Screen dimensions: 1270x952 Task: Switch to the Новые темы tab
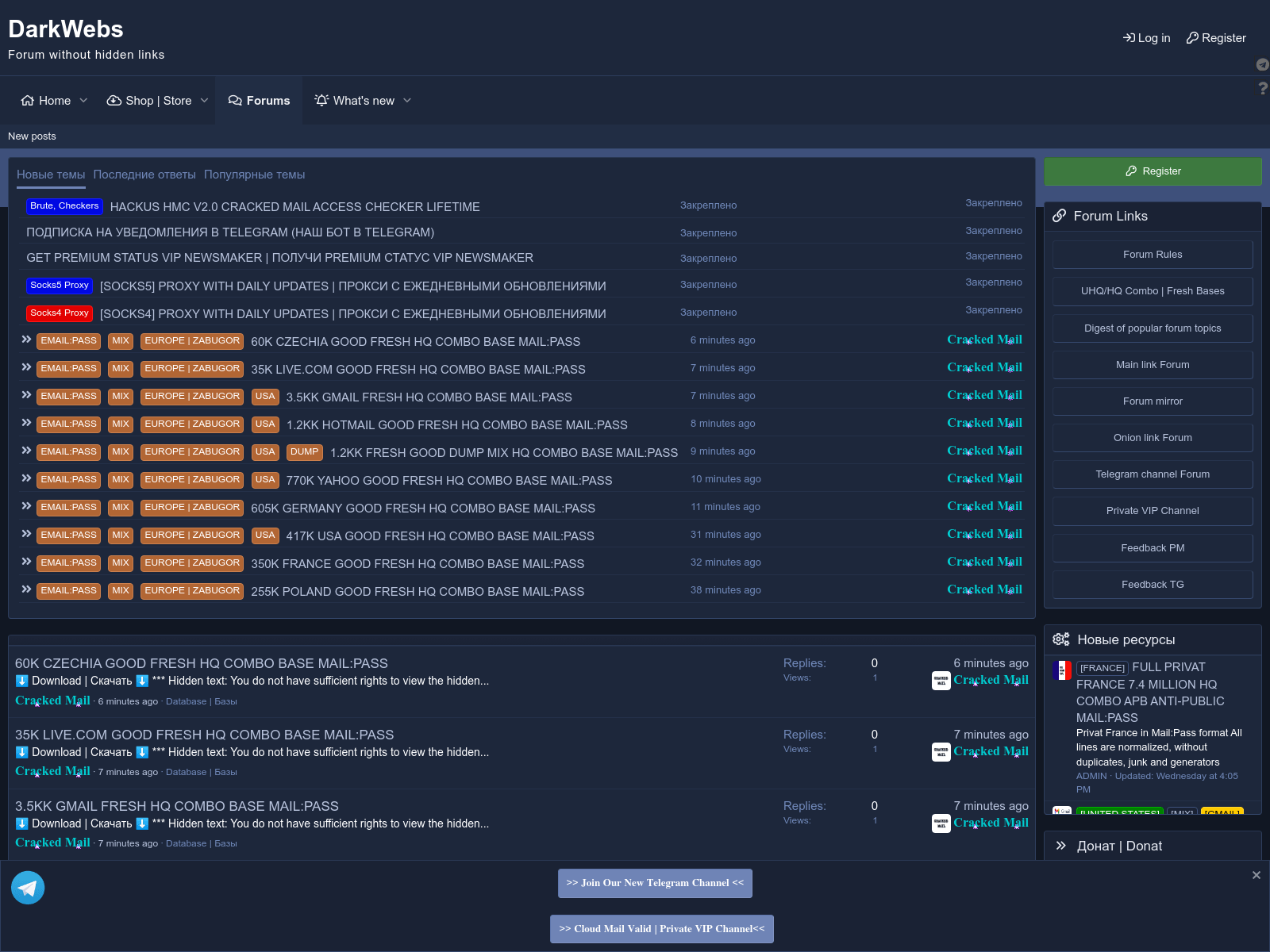coord(51,175)
